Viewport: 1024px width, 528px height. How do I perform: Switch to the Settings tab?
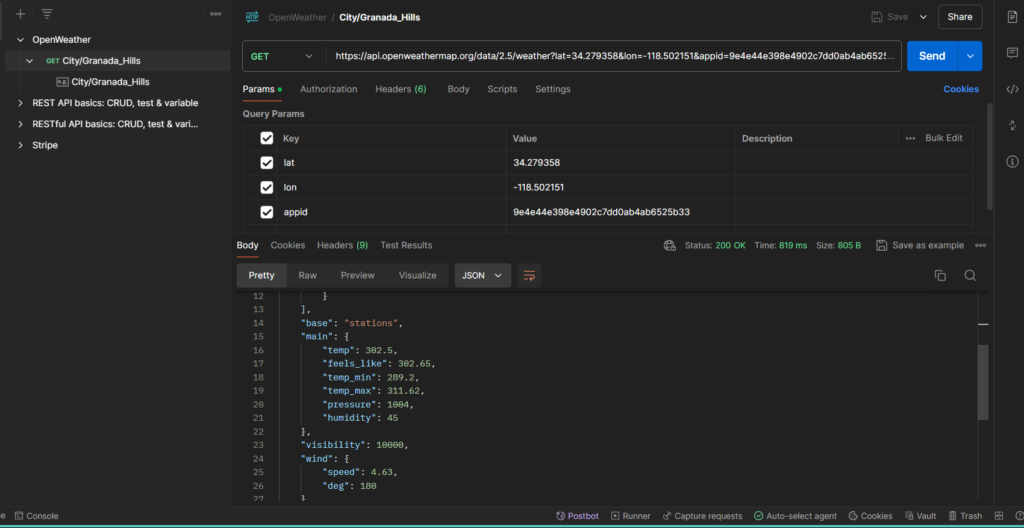(552, 89)
